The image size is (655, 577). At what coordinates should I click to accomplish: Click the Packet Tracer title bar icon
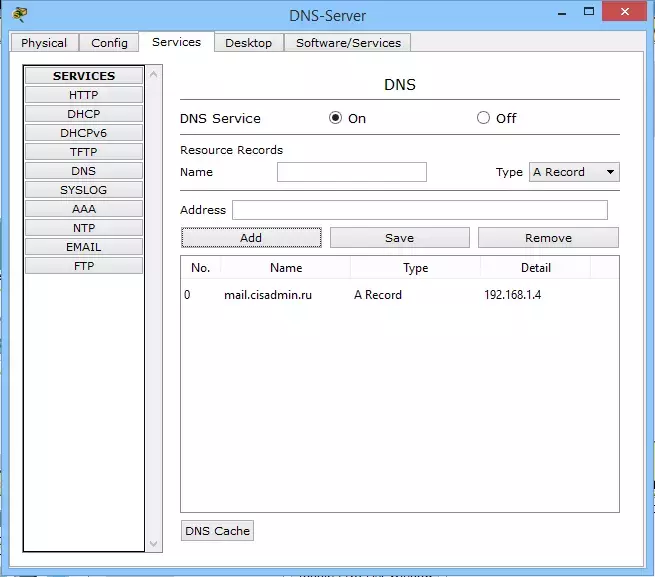[x=20, y=14]
